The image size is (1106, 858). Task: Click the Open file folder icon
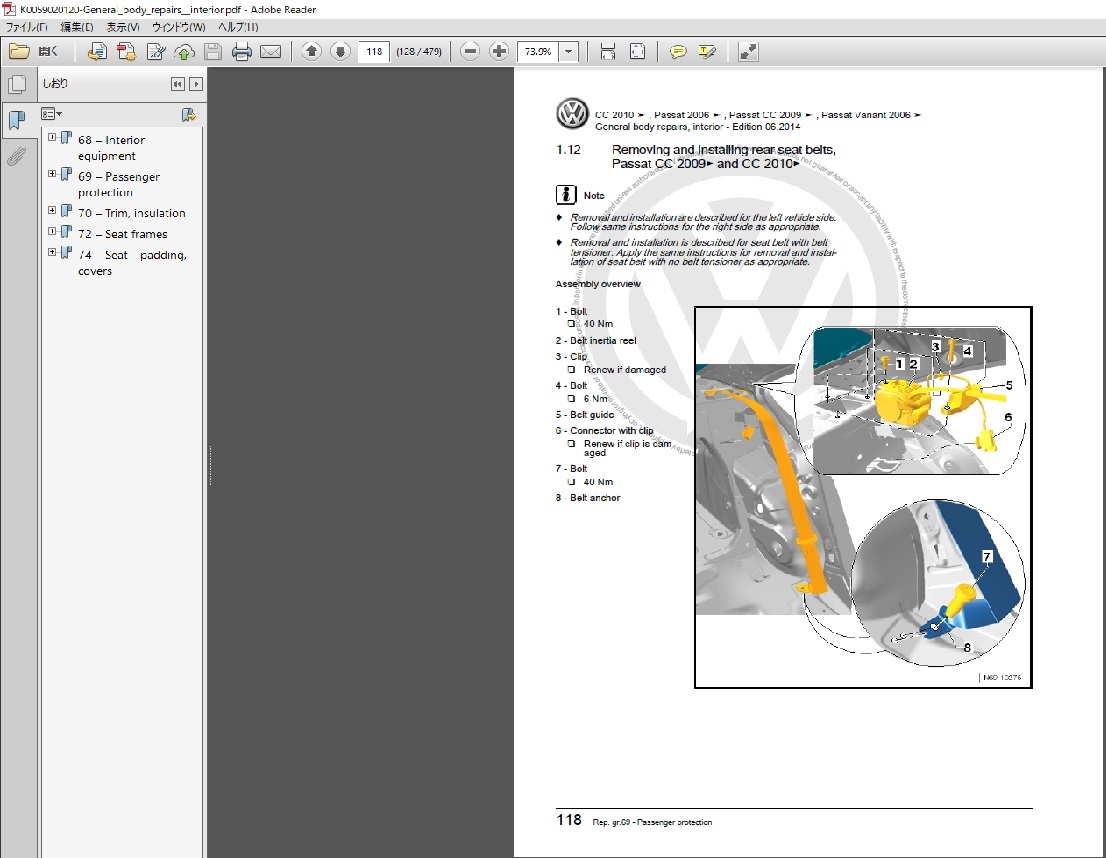pos(19,52)
